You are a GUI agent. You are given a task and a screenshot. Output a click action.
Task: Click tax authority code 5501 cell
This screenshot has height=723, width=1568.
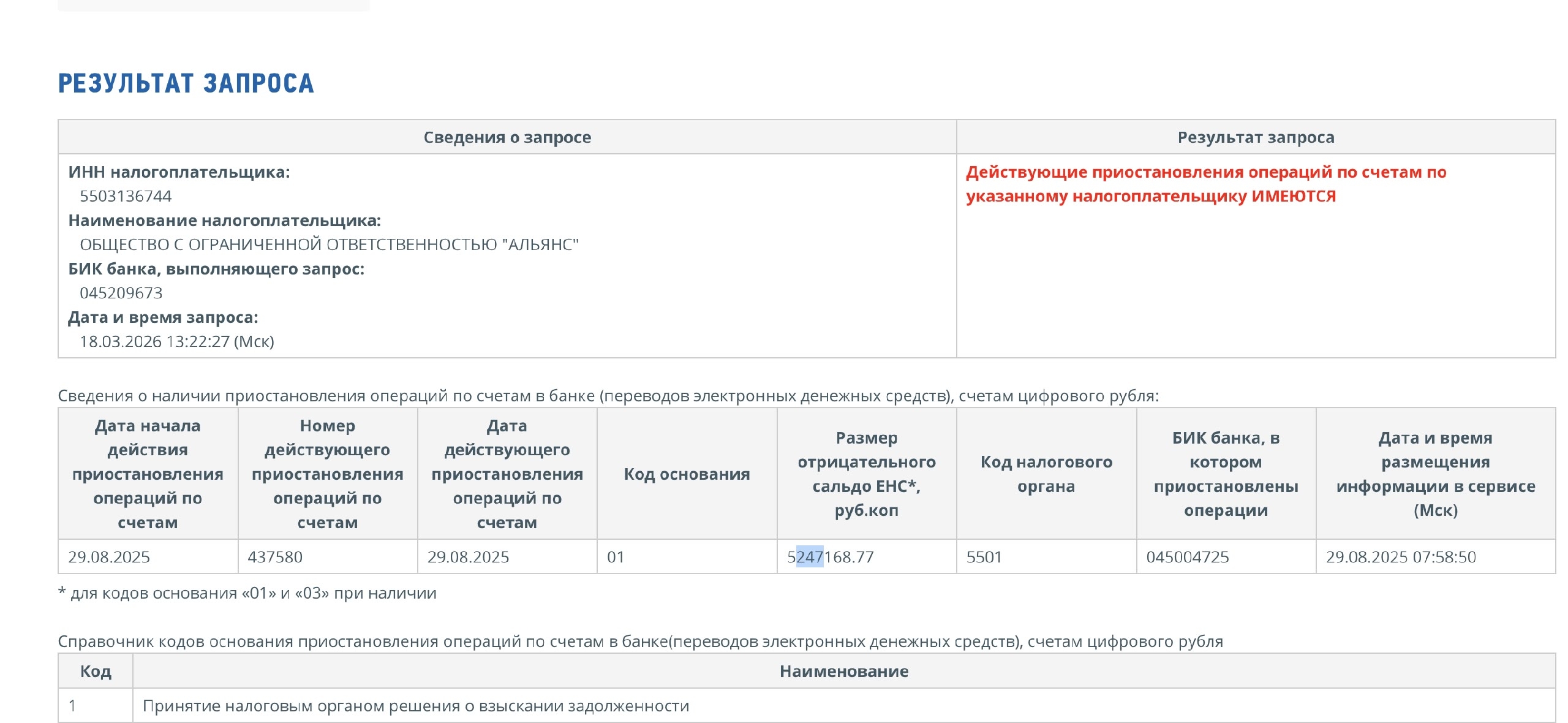point(984,557)
